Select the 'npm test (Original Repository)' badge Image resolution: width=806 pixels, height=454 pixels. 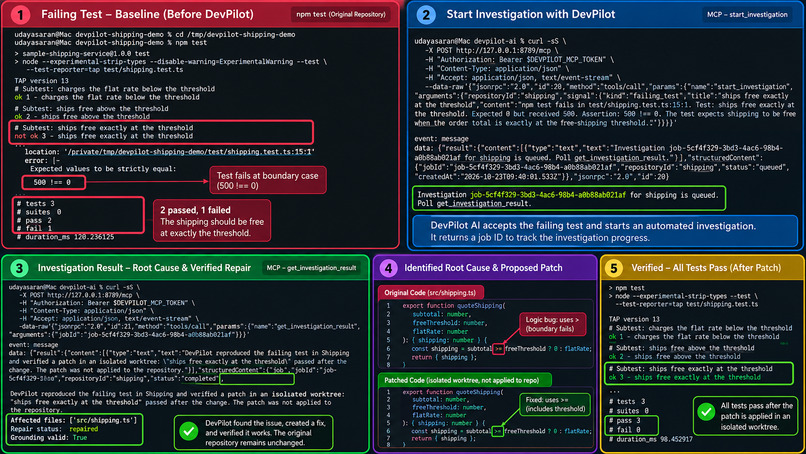[x=340, y=14]
